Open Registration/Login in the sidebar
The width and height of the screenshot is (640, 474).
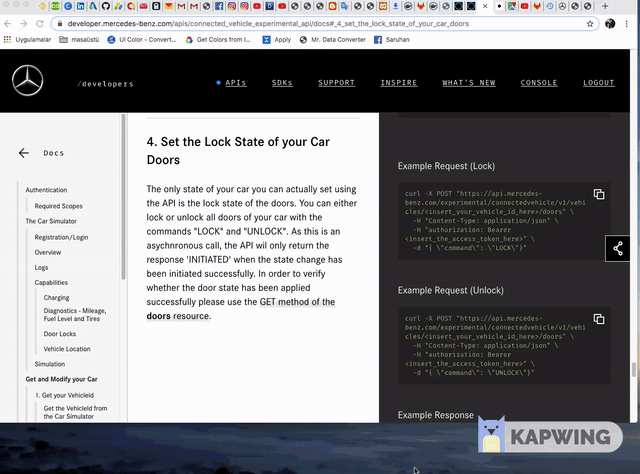pyautogui.click(x=61, y=237)
